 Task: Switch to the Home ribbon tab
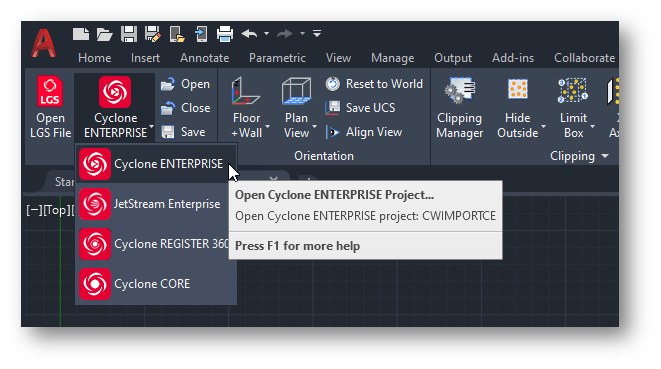94,58
